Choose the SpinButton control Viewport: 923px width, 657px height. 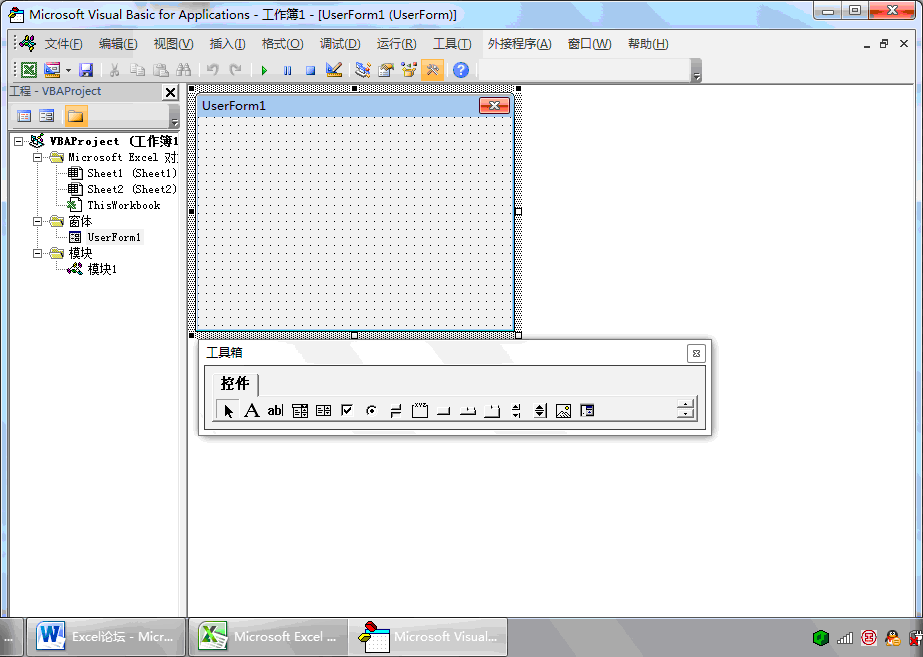(x=540, y=410)
